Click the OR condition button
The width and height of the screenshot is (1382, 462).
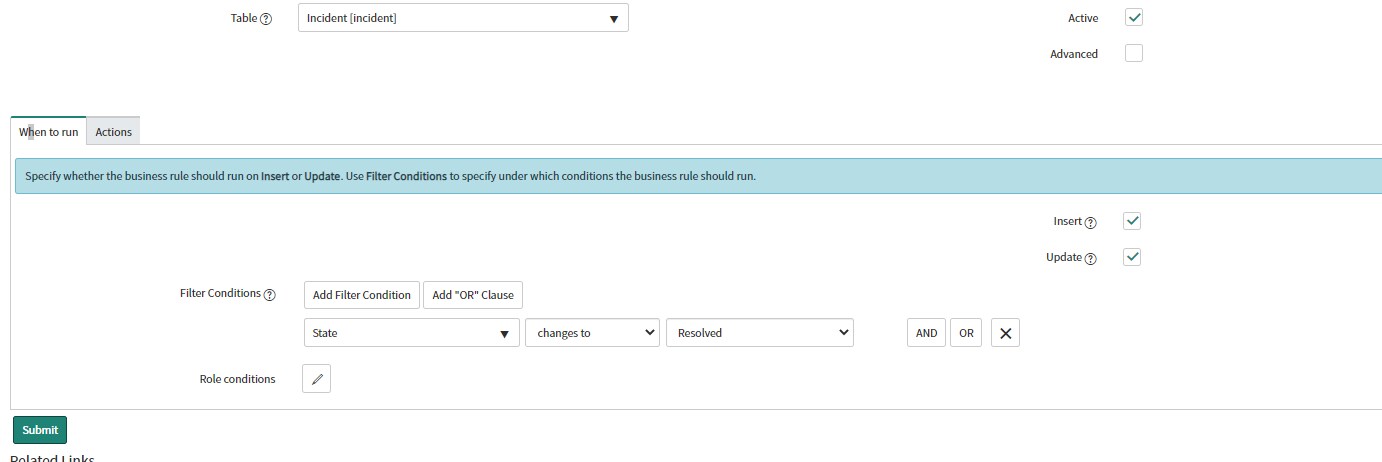pos(966,333)
